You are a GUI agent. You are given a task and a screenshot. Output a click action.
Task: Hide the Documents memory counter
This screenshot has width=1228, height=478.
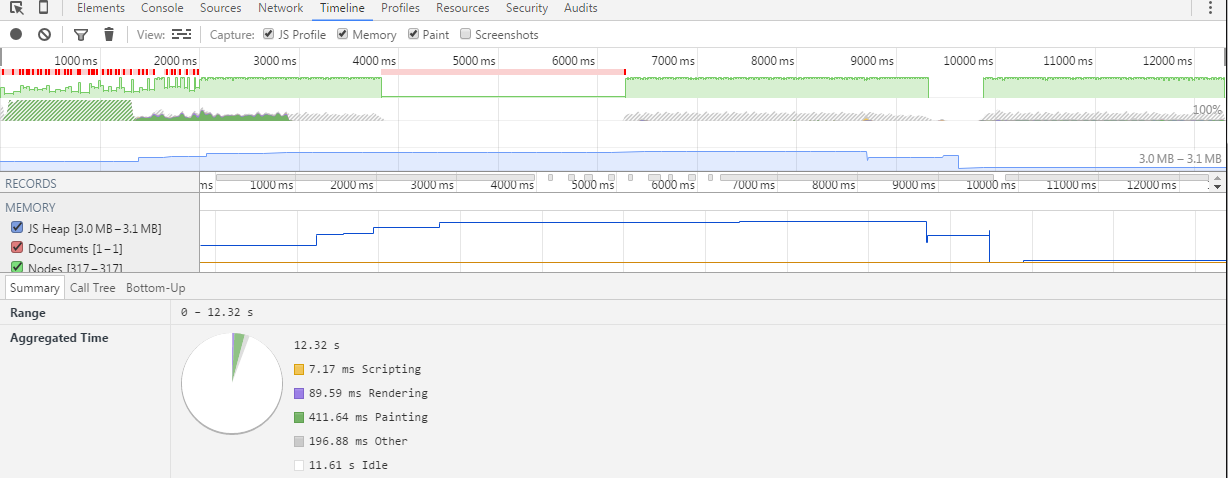[17, 248]
